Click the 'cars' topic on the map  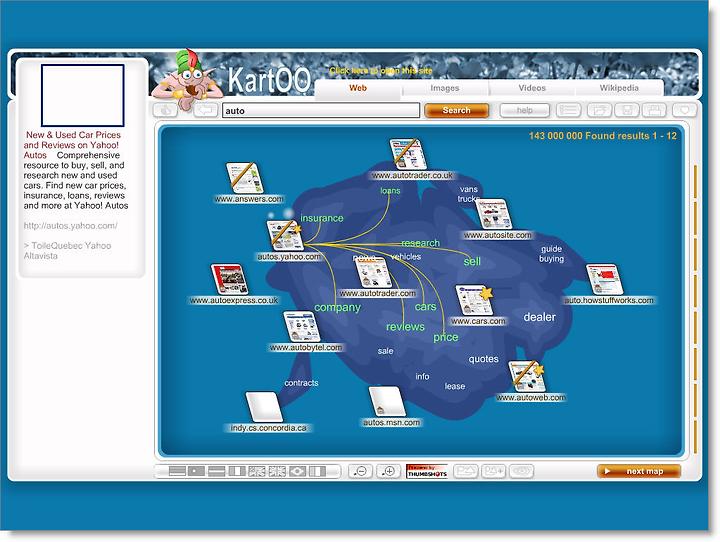point(426,306)
